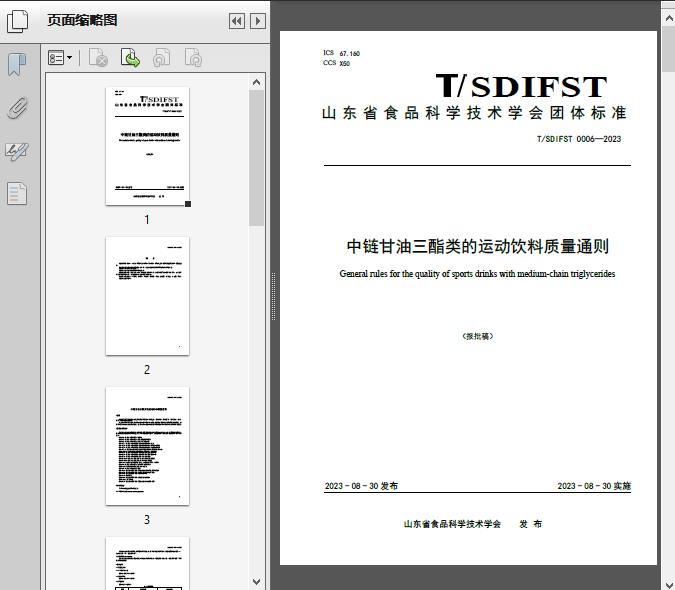
Task: Click the extract pages green arrow icon
Action: click(x=130, y=58)
